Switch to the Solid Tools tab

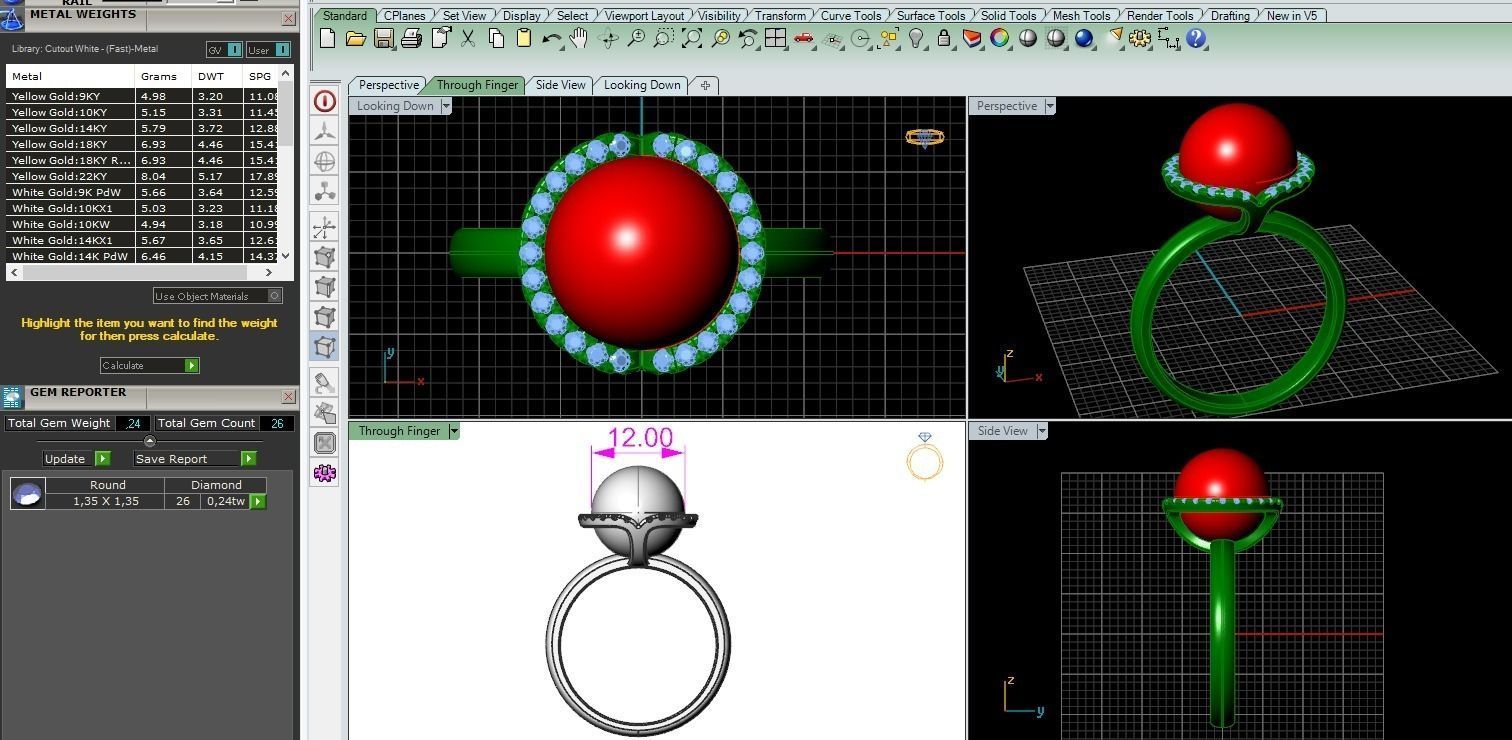(1008, 15)
